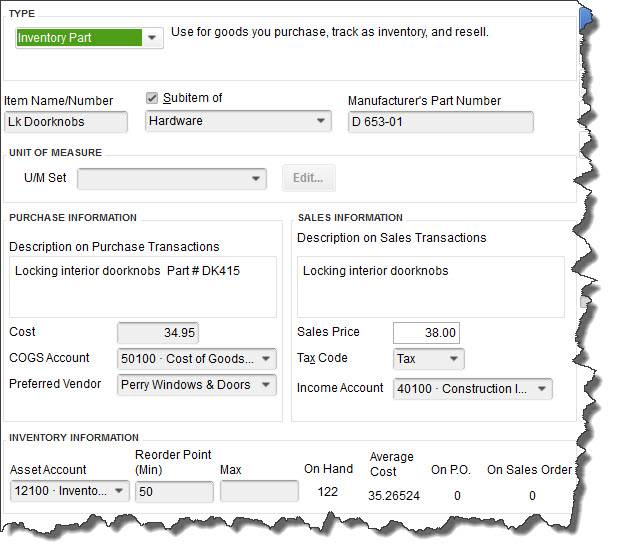The image size is (619, 556).
Task: Click the Manufacturer's Part Number field
Action: [440, 122]
